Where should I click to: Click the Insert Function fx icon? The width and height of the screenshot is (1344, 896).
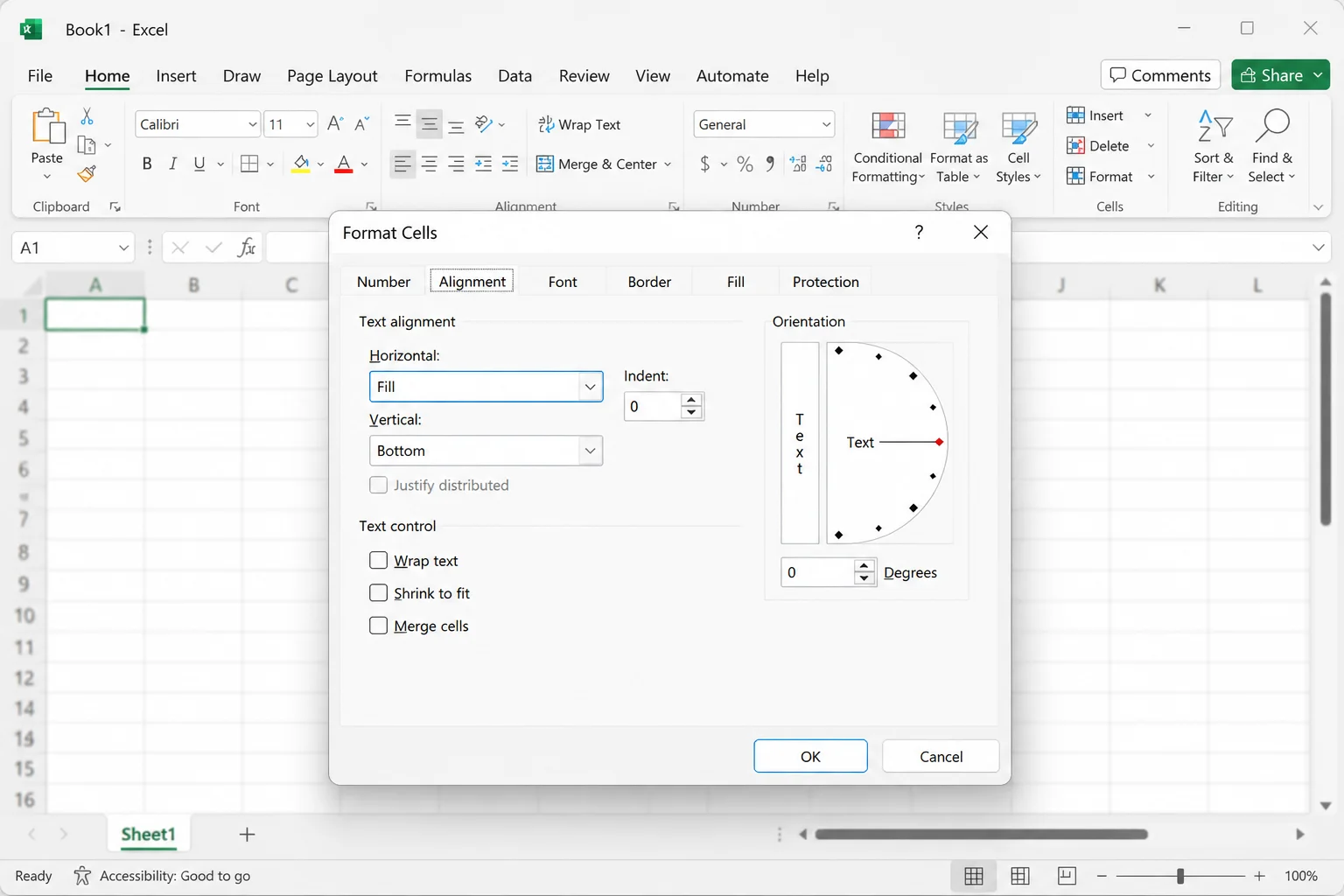(247, 248)
